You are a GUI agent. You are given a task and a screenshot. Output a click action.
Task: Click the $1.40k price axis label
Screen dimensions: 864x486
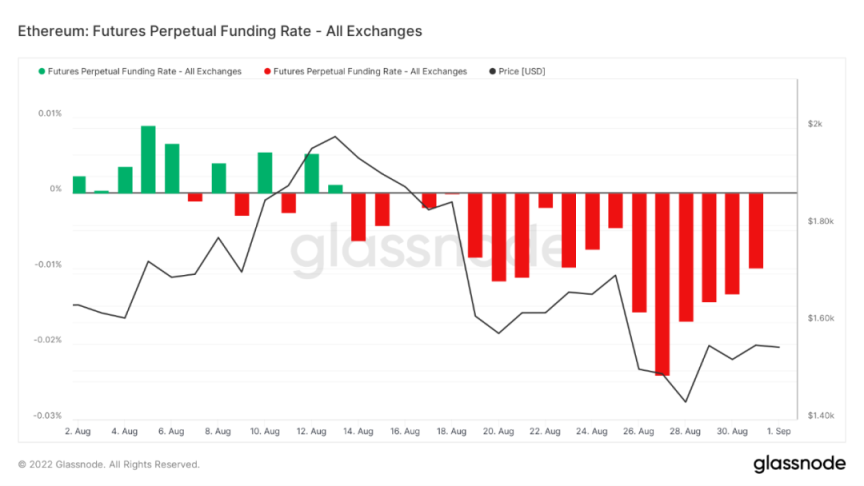[820, 415]
